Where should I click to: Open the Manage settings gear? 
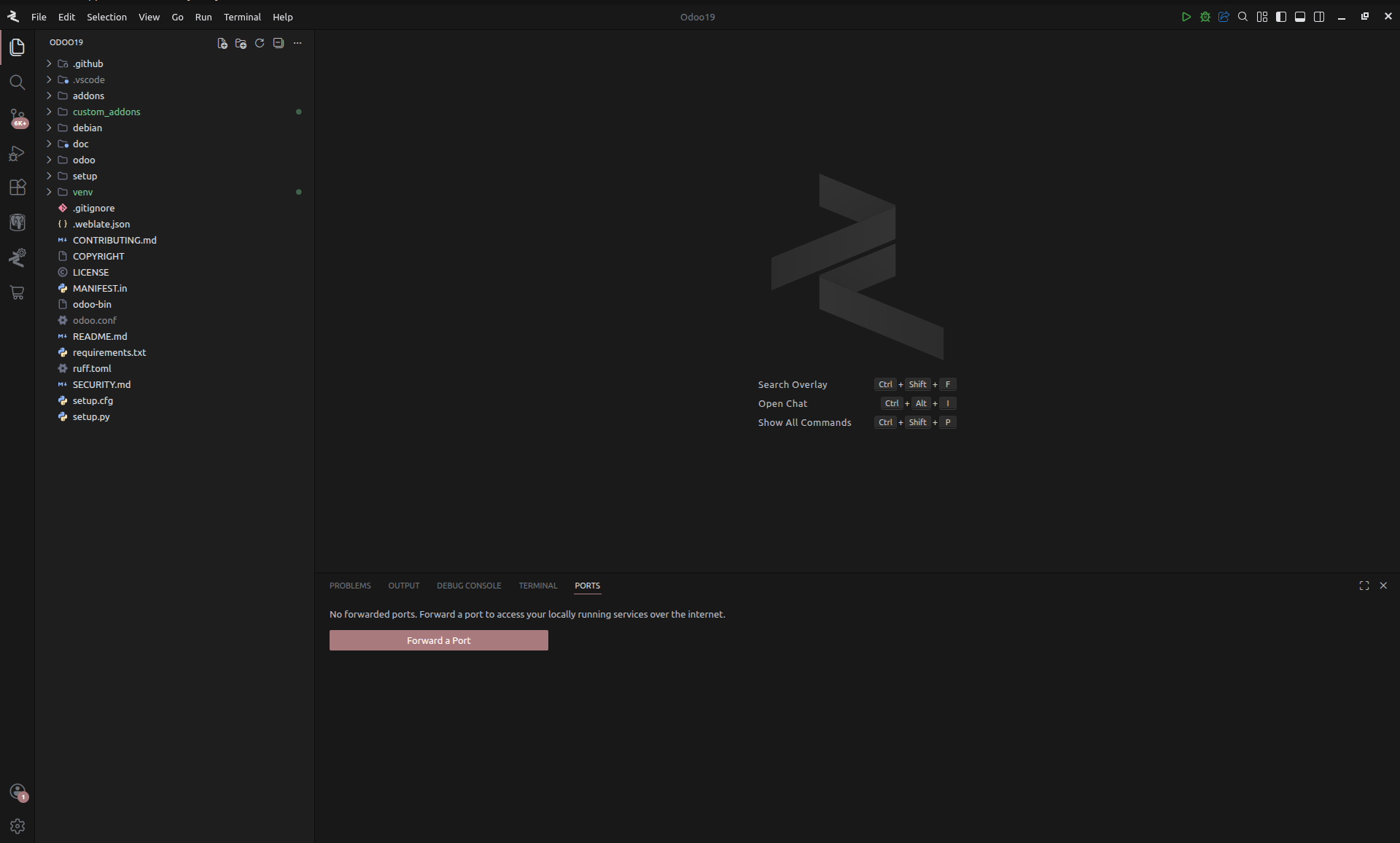pos(17,826)
